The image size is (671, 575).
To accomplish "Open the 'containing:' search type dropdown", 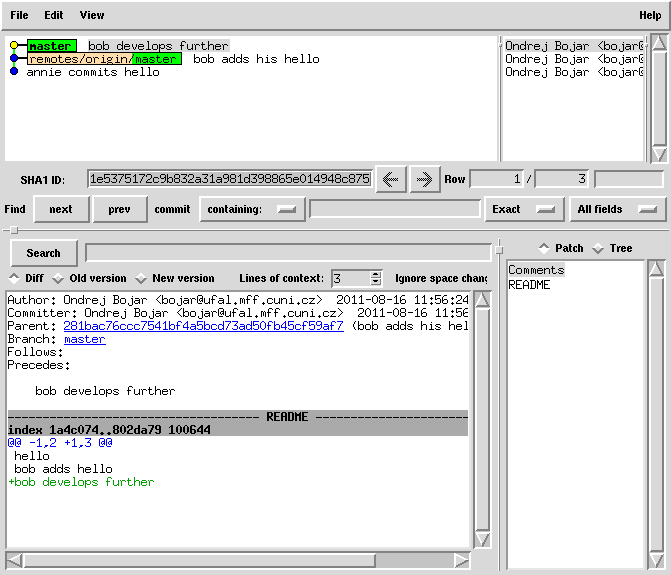I will 252,209.
